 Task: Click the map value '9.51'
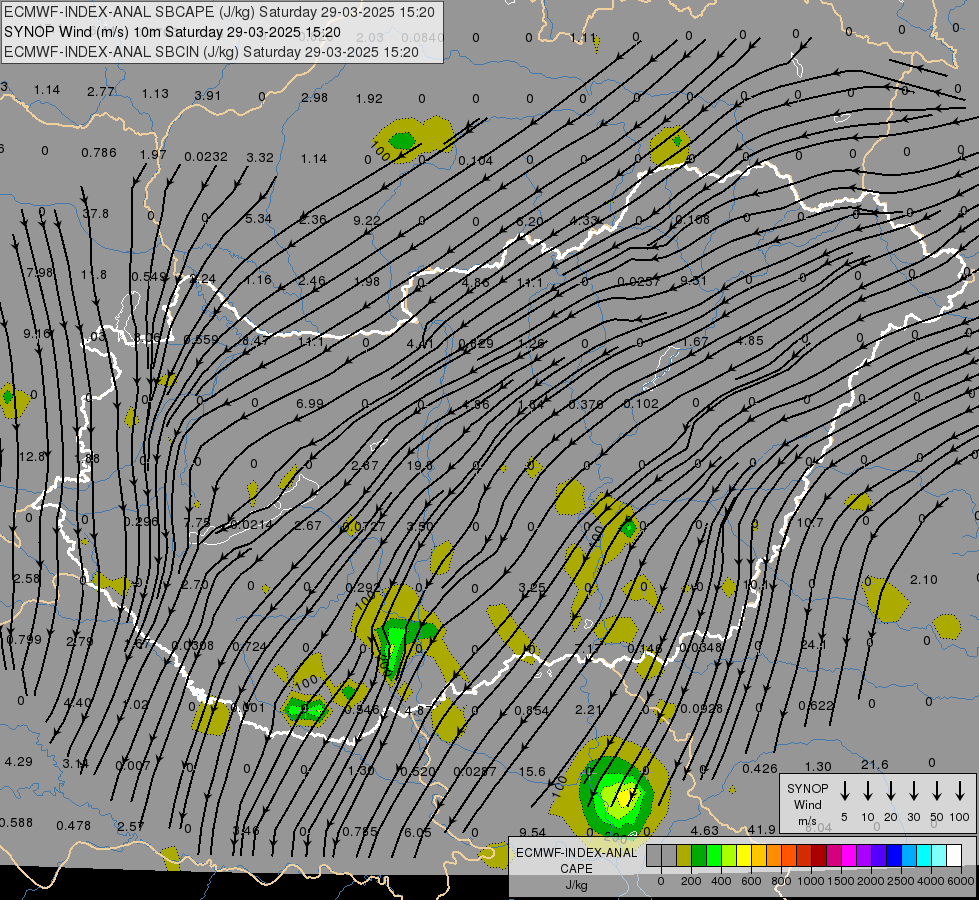694,280
